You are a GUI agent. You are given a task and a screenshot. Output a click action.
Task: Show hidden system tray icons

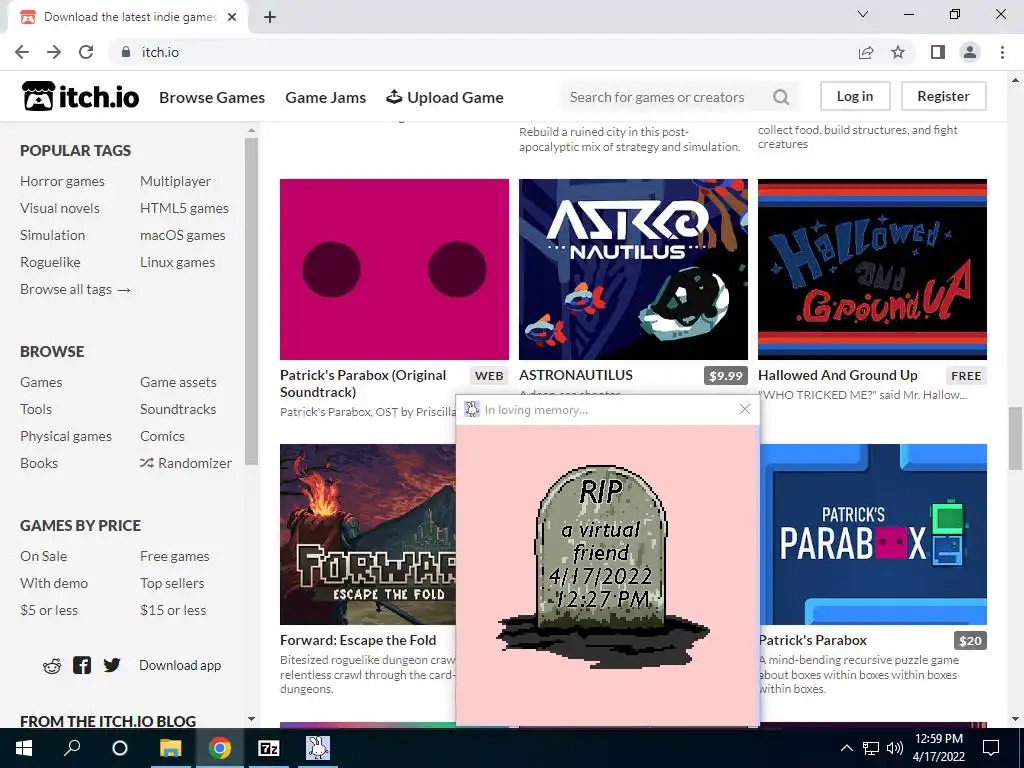pos(846,748)
